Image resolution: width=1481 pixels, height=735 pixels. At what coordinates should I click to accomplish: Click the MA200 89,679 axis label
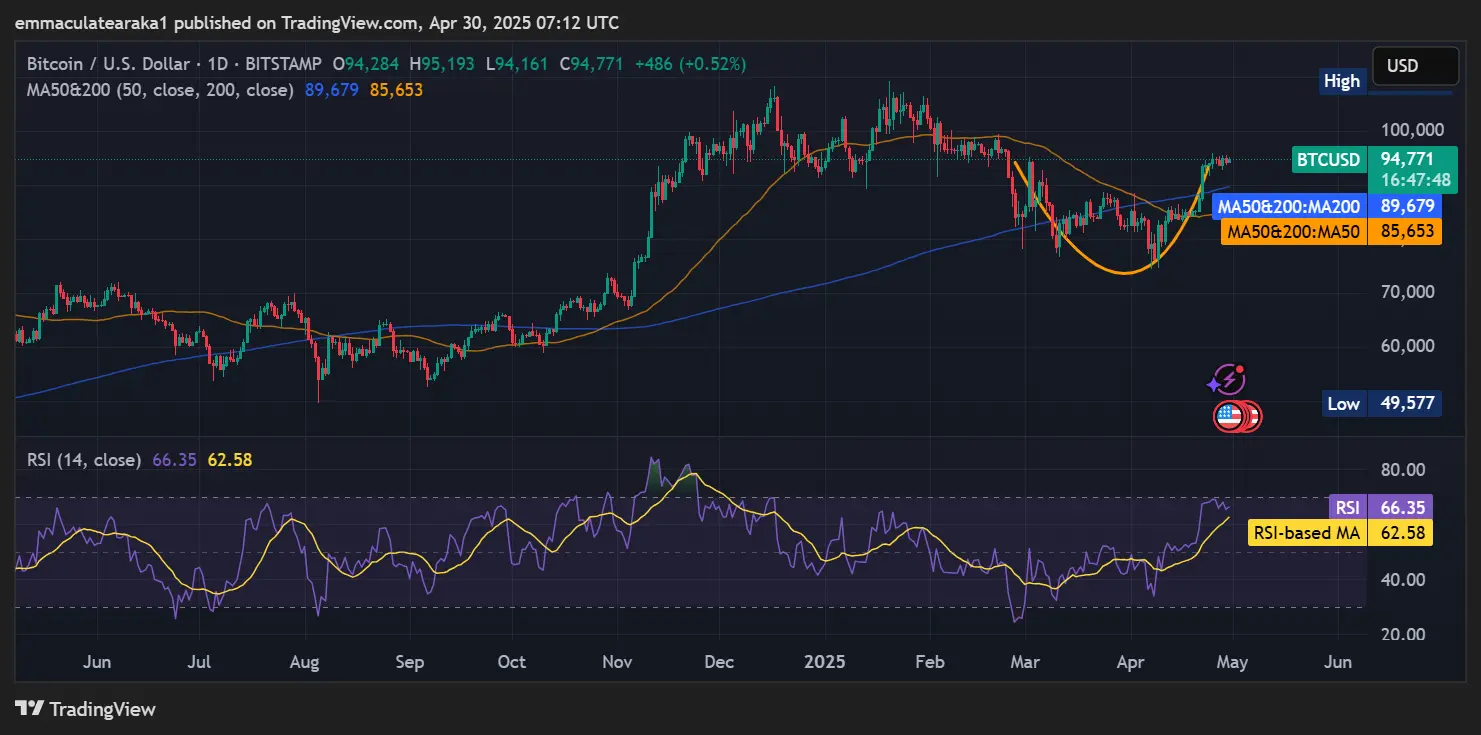(1326, 207)
